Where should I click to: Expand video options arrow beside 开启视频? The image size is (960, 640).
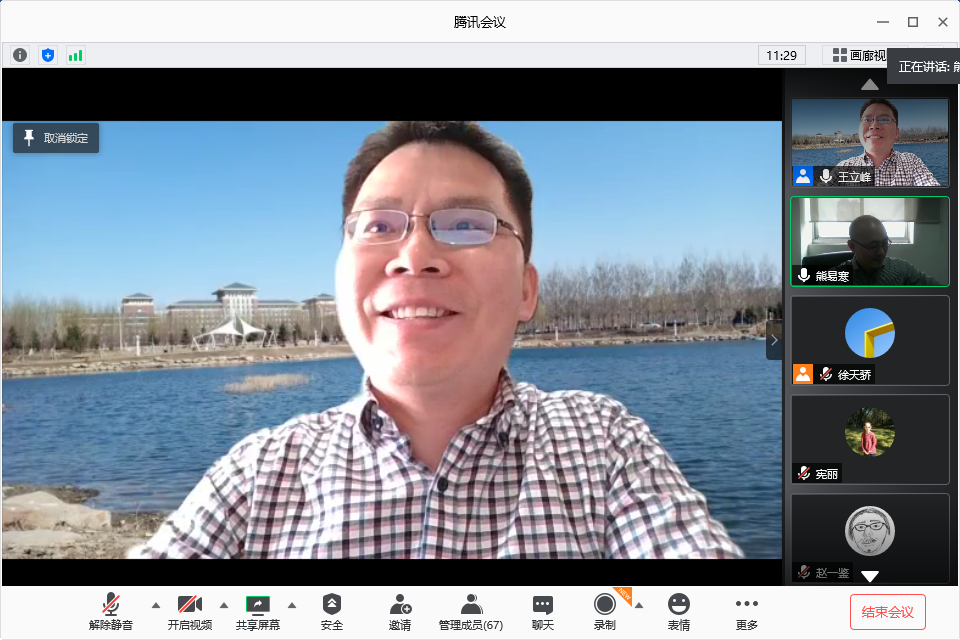click(x=223, y=605)
